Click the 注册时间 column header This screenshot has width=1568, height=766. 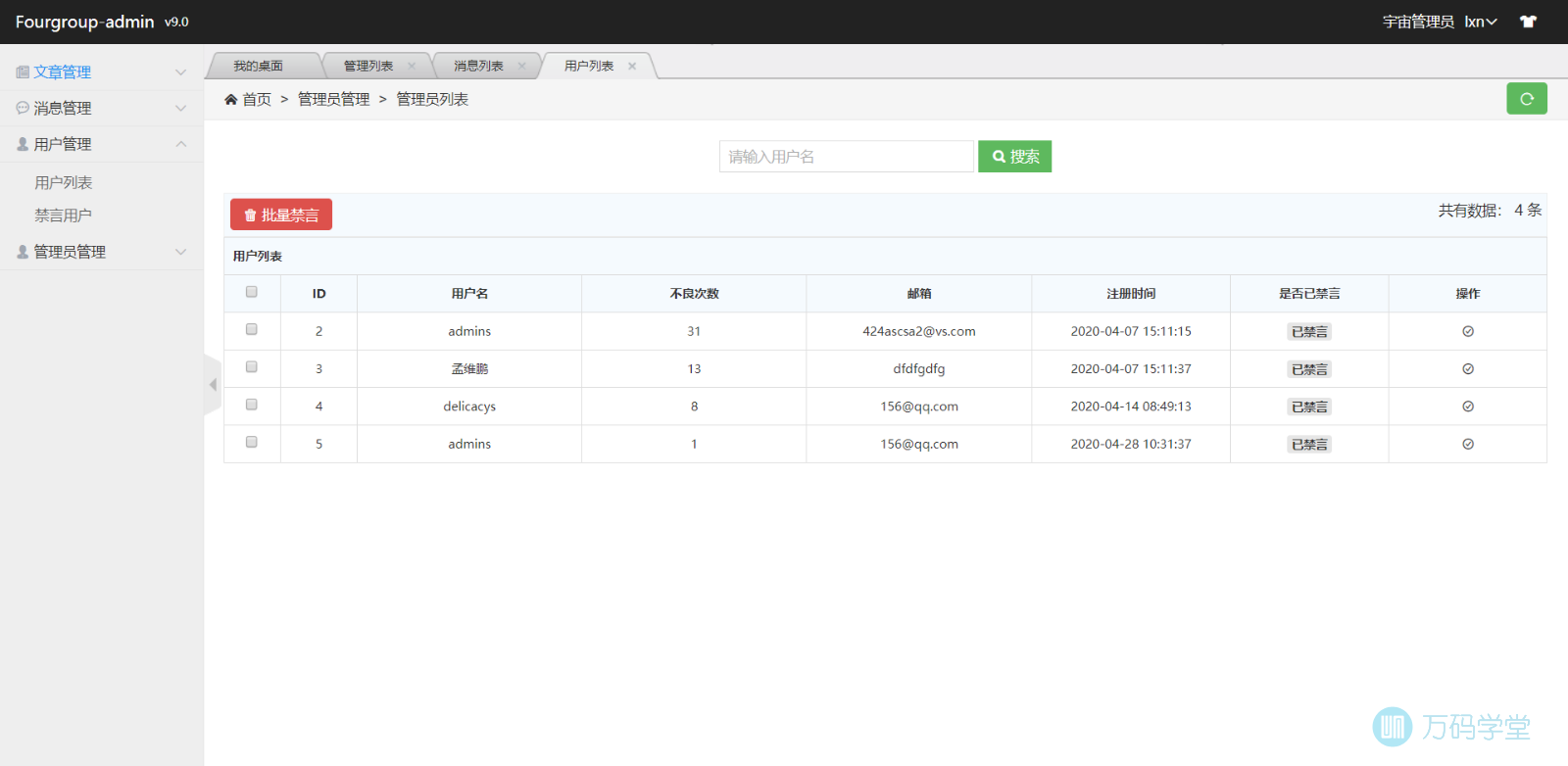click(x=1131, y=294)
